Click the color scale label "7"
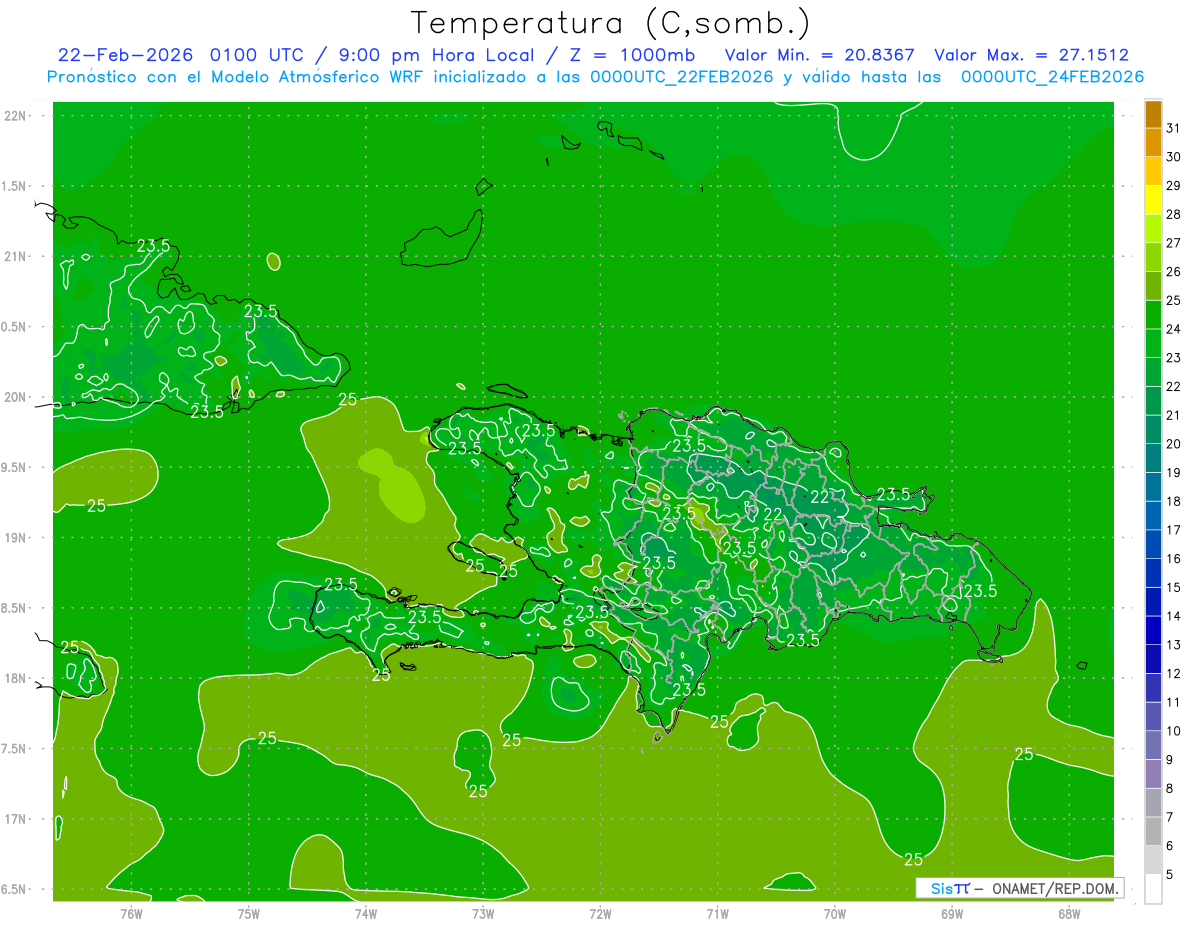1200x927 pixels. click(x=1170, y=818)
